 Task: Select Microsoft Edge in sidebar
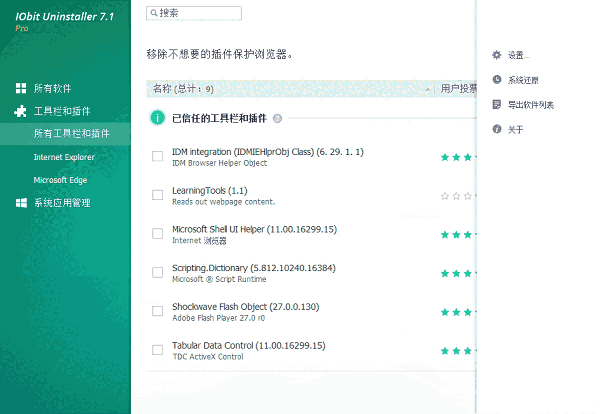pos(62,180)
